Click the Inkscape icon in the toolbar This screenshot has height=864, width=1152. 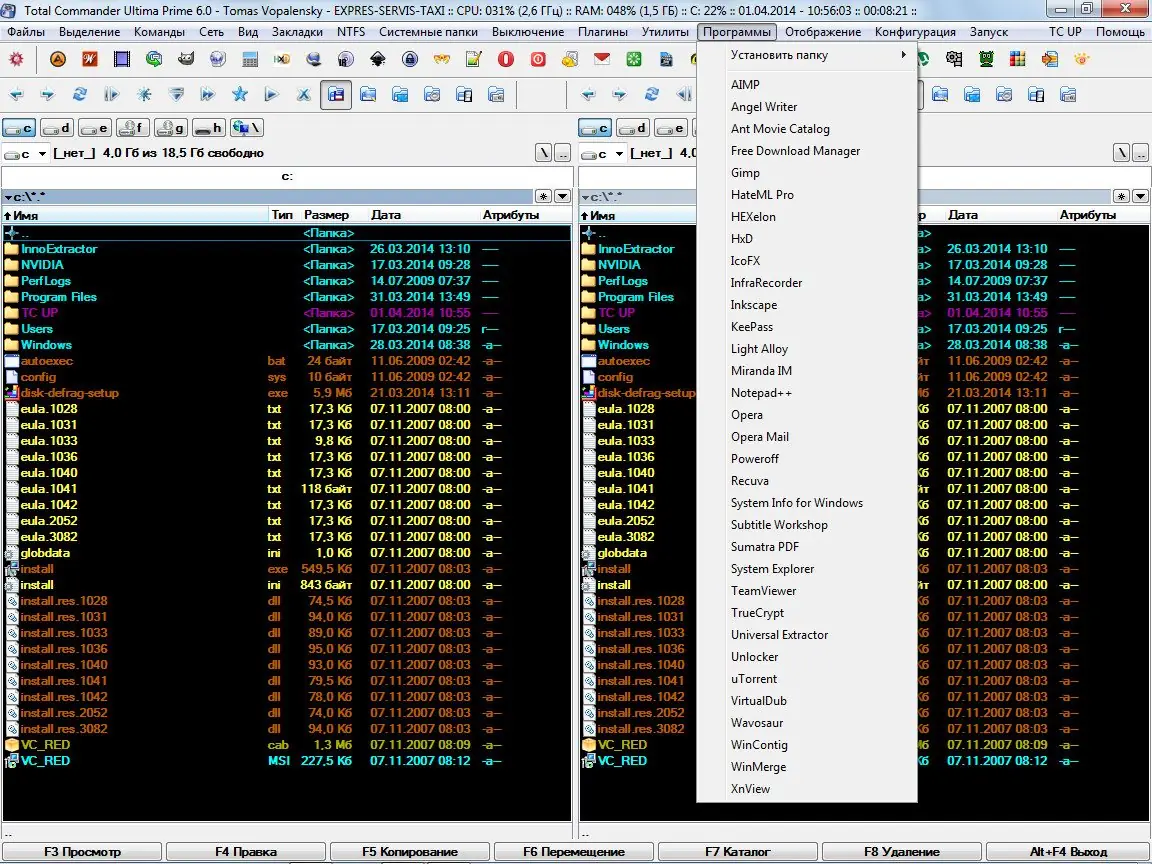(x=378, y=59)
